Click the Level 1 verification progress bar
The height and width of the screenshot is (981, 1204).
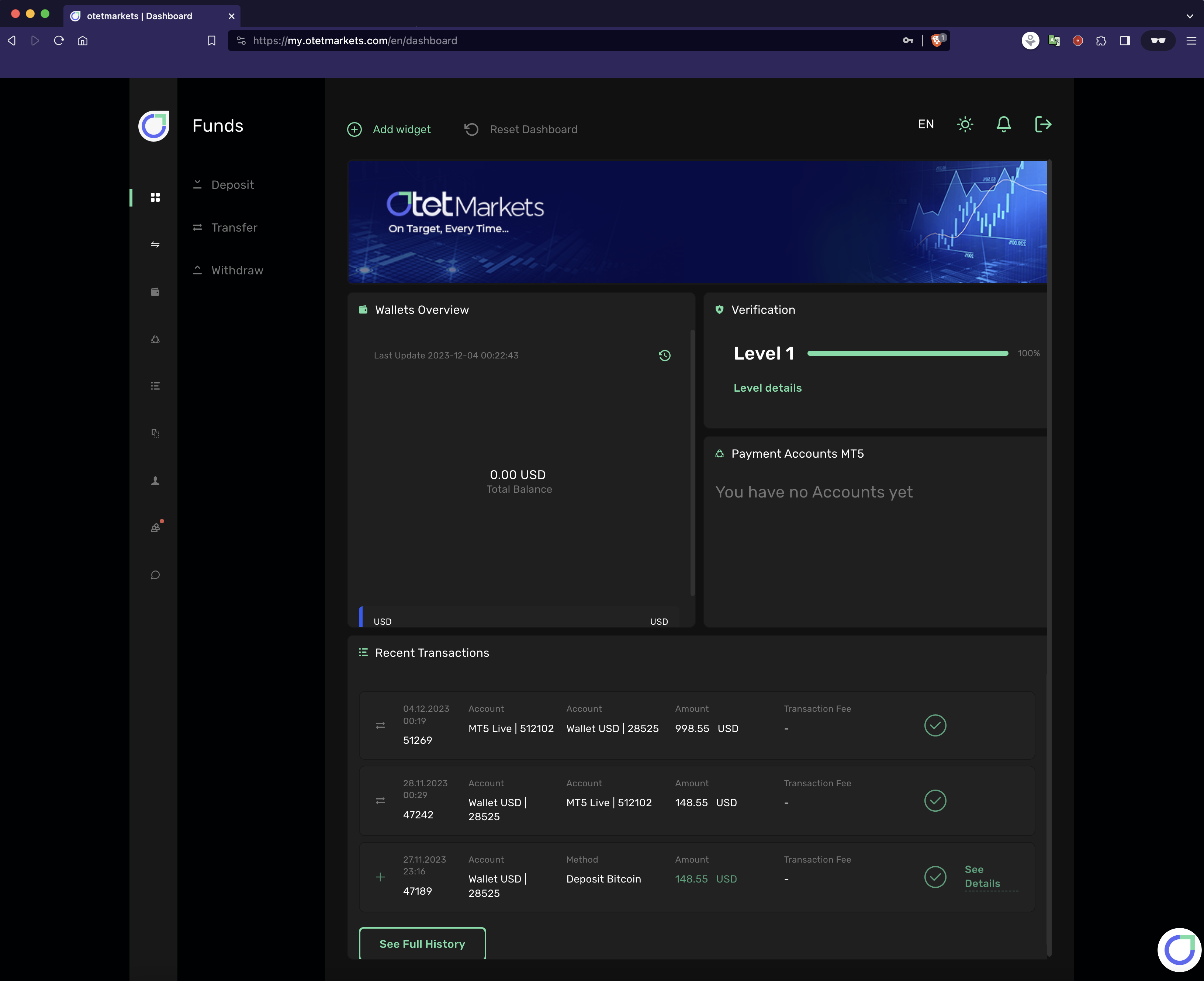tap(907, 353)
